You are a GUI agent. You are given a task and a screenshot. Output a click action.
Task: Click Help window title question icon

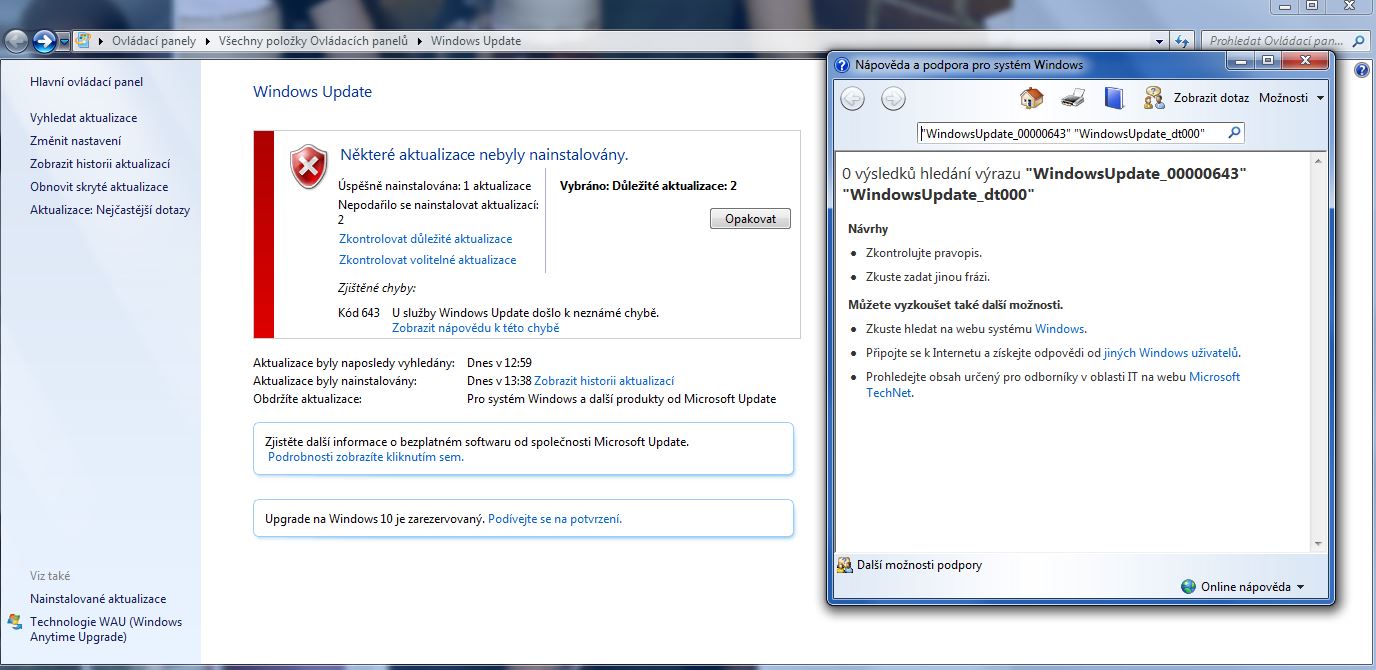pyautogui.click(x=841, y=65)
